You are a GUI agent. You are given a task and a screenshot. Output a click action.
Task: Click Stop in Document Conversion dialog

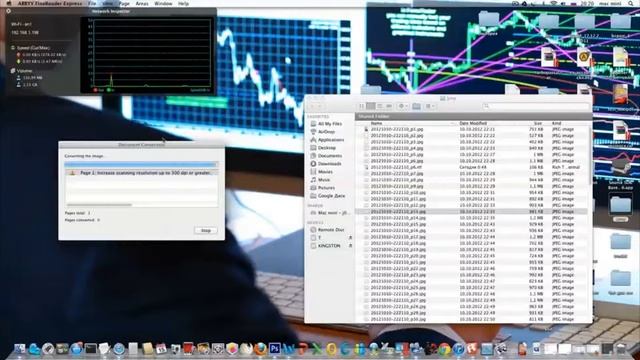(206, 231)
